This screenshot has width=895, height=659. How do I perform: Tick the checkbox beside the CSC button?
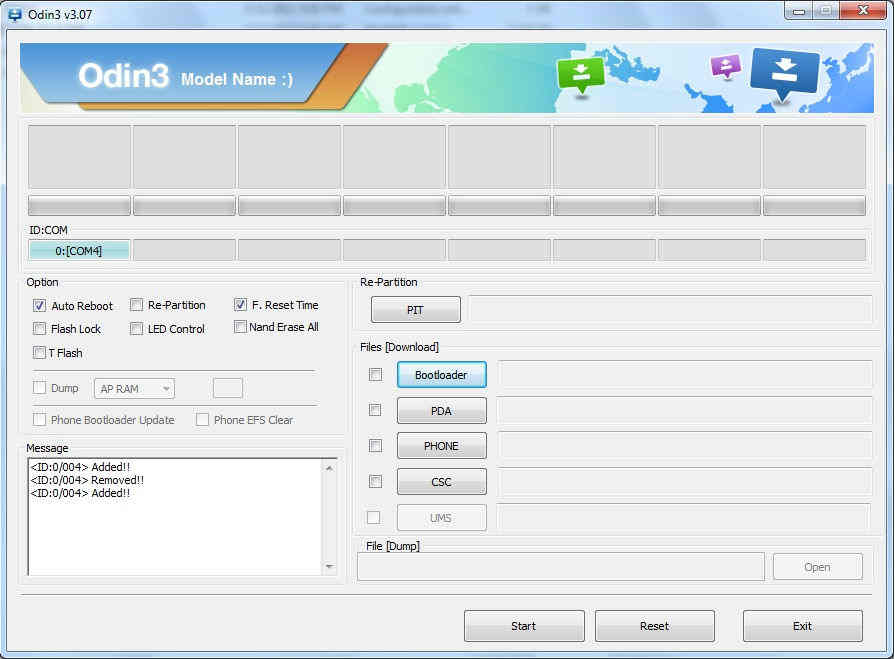[375, 482]
